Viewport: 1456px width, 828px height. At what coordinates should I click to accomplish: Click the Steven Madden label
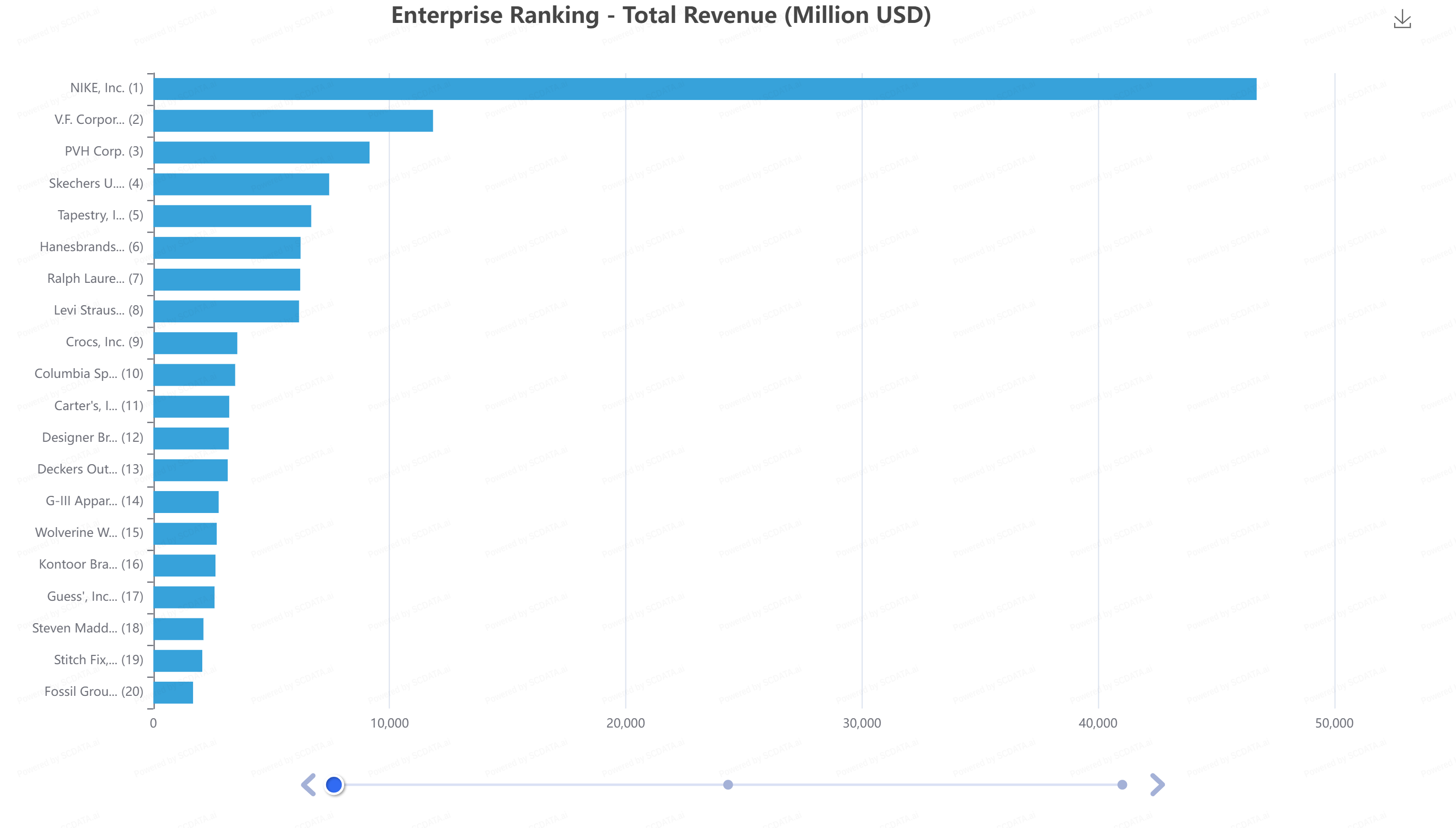click(x=88, y=628)
